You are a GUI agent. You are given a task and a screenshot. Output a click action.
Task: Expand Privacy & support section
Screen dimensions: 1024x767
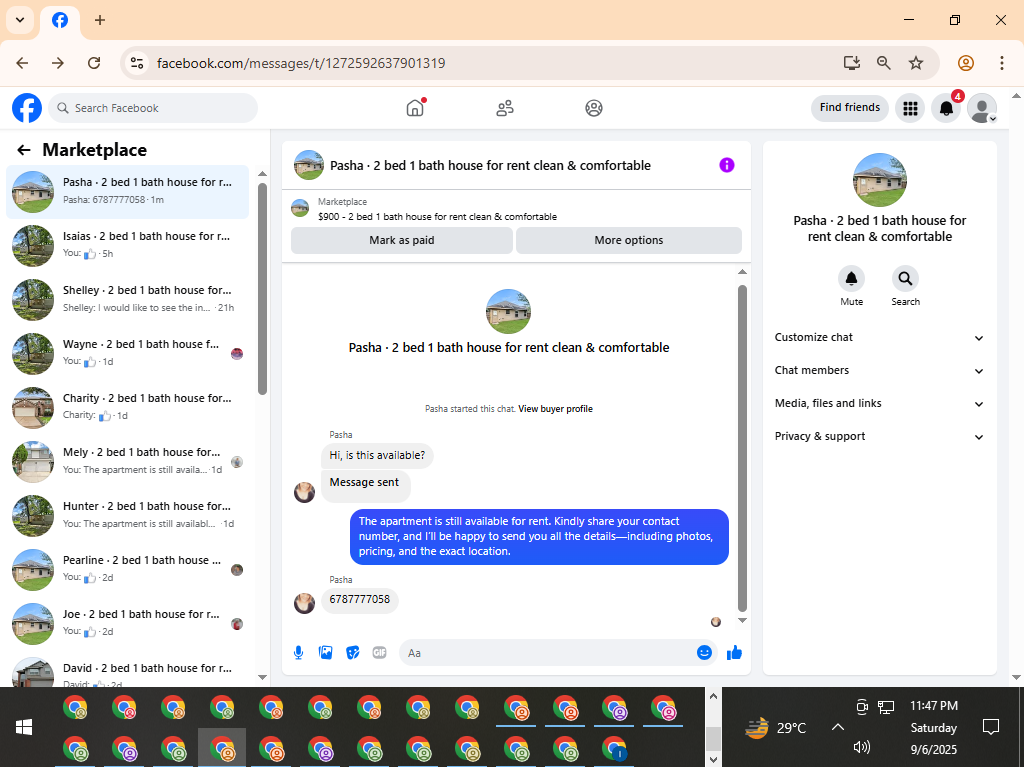[879, 436]
